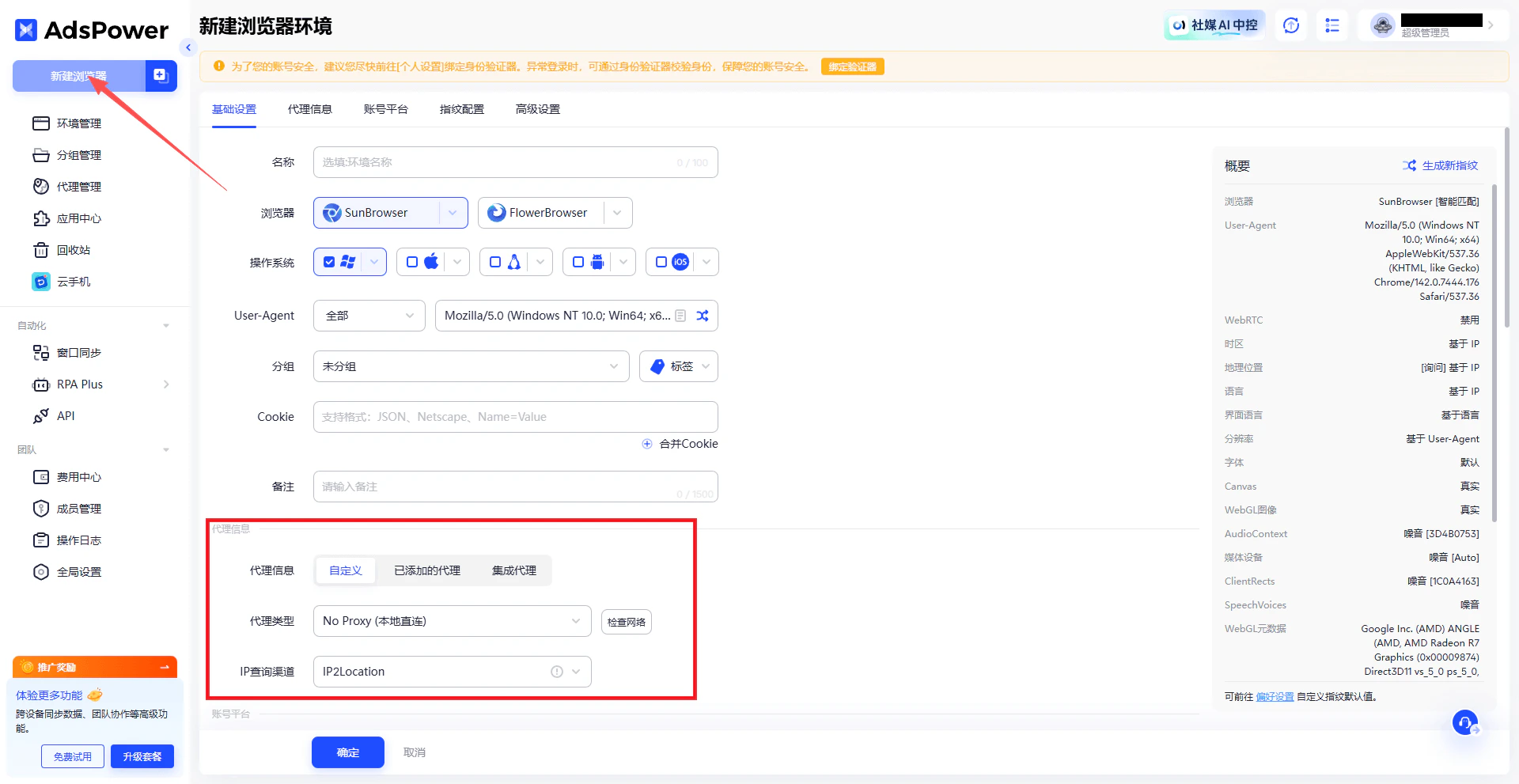
Task: Switch to the 指纹配置 tab
Action: [462, 109]
